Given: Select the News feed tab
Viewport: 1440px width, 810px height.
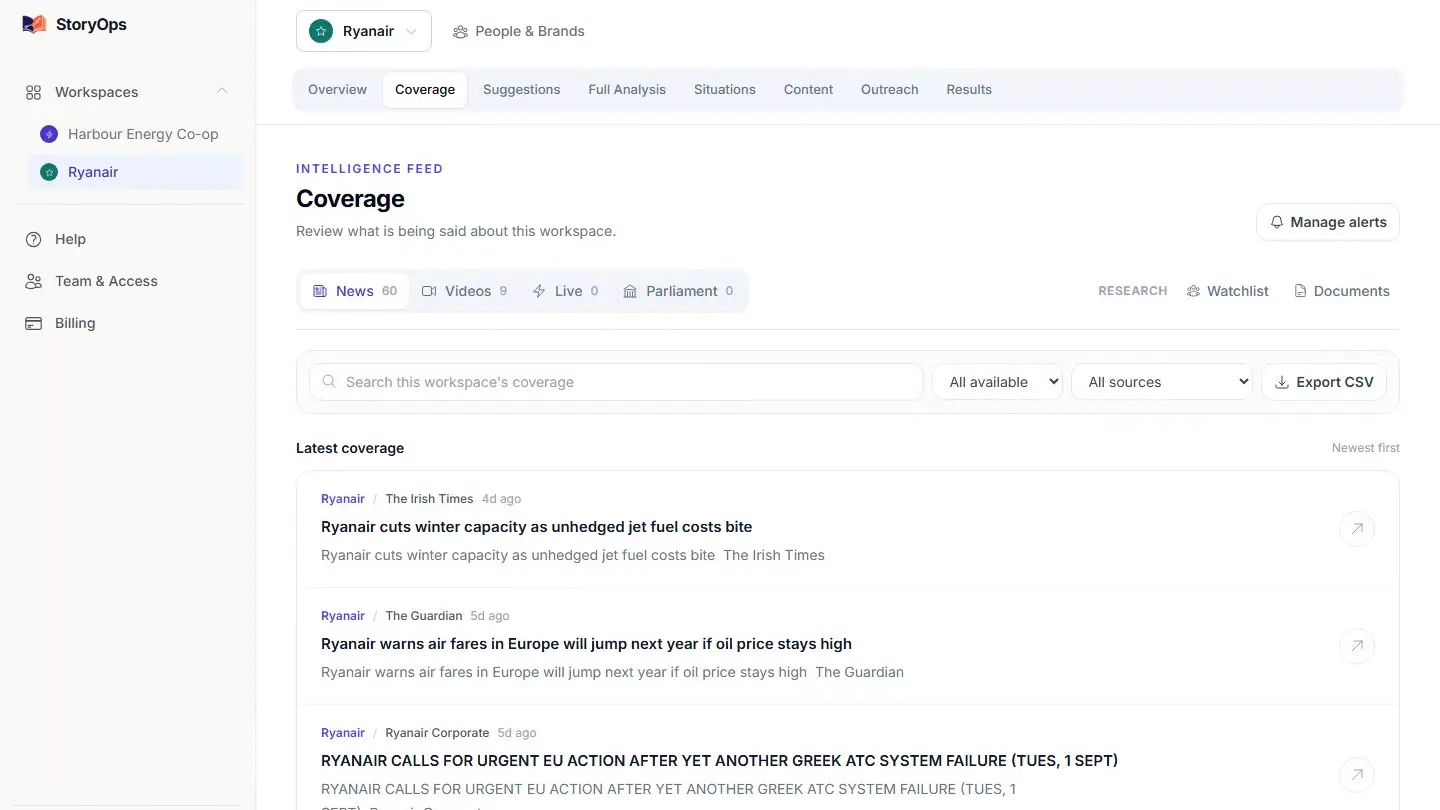Looking at the screenshot, I should click(355, 291).
